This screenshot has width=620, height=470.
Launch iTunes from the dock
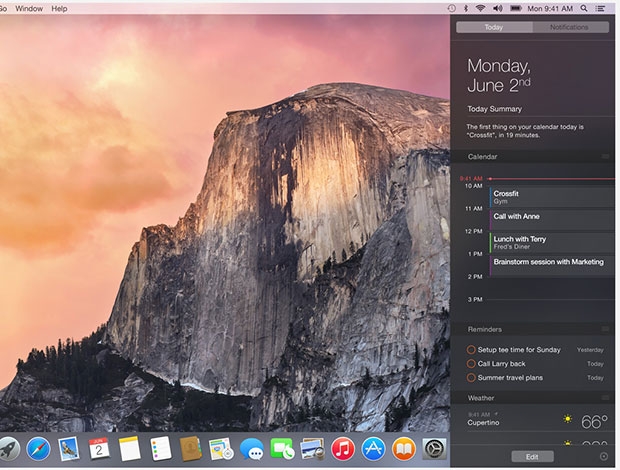click(343, 449)
